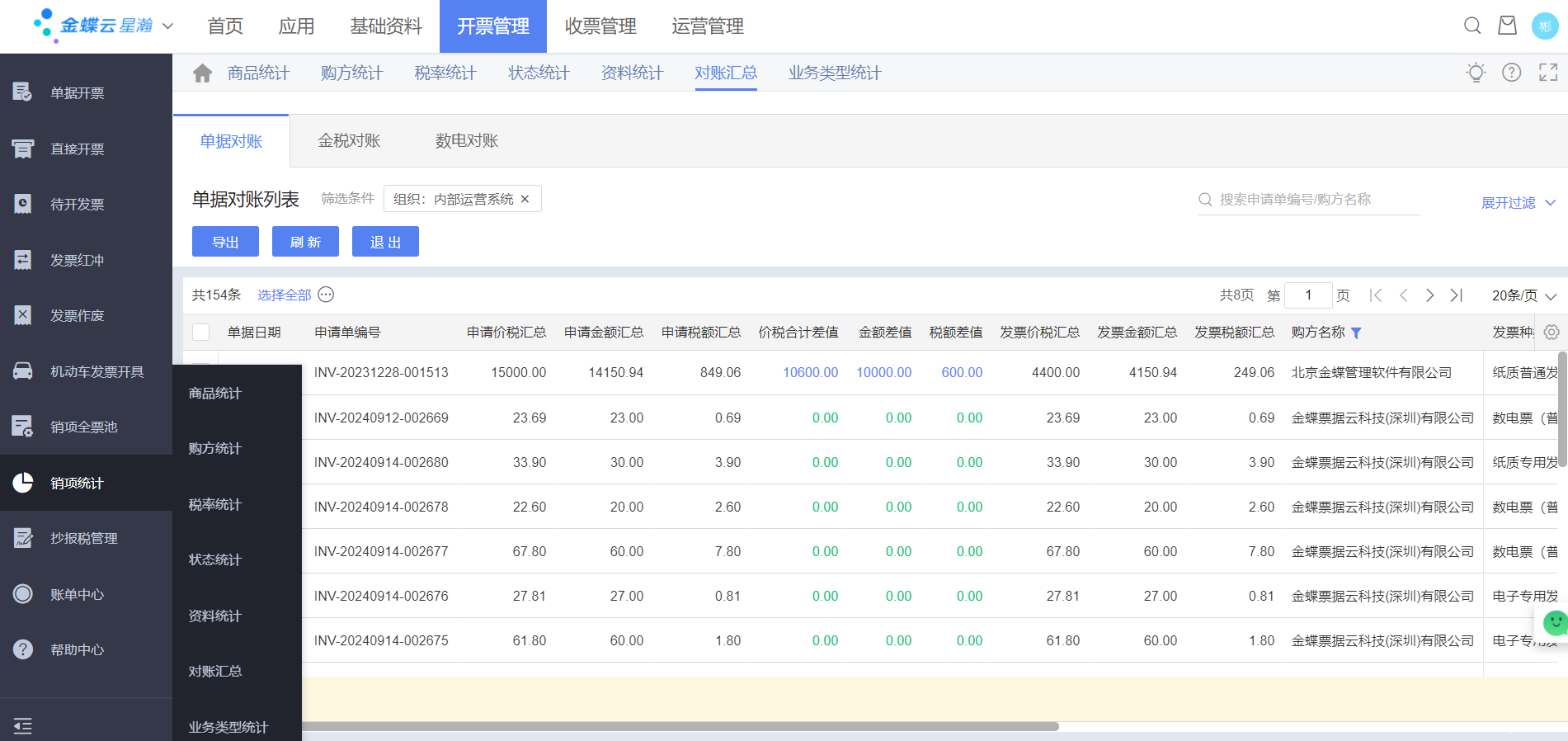Viewport: 1568px width, 741px height.
Task: Open 开票管理 top menu
Action: [493, 26]
